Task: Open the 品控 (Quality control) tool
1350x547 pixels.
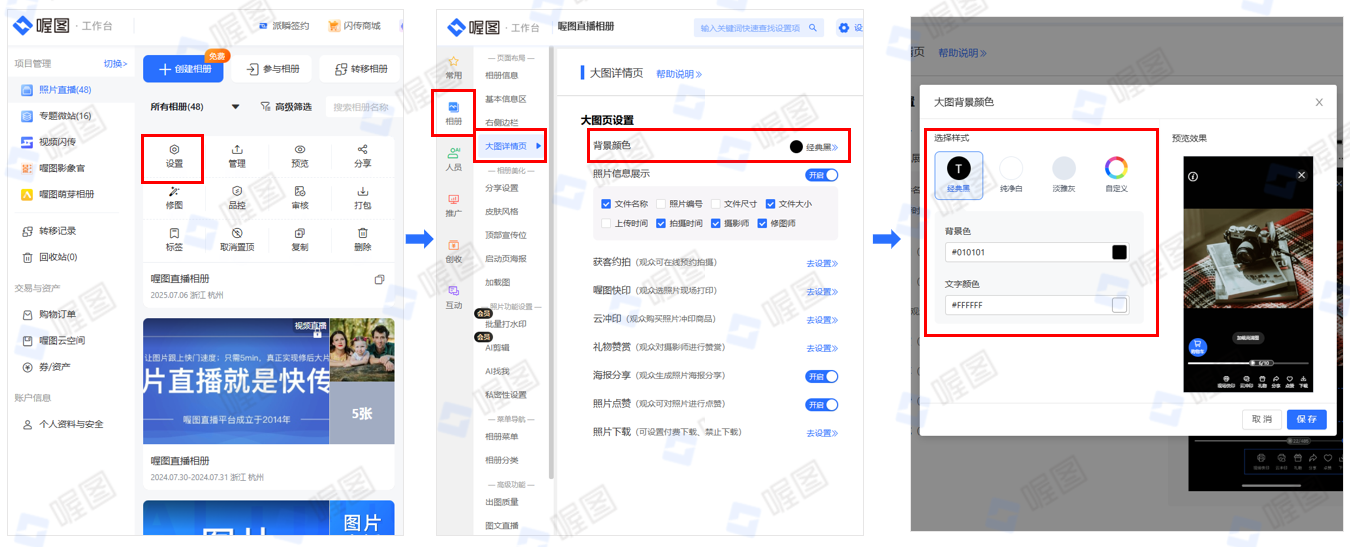Action: tap(237, 191)
